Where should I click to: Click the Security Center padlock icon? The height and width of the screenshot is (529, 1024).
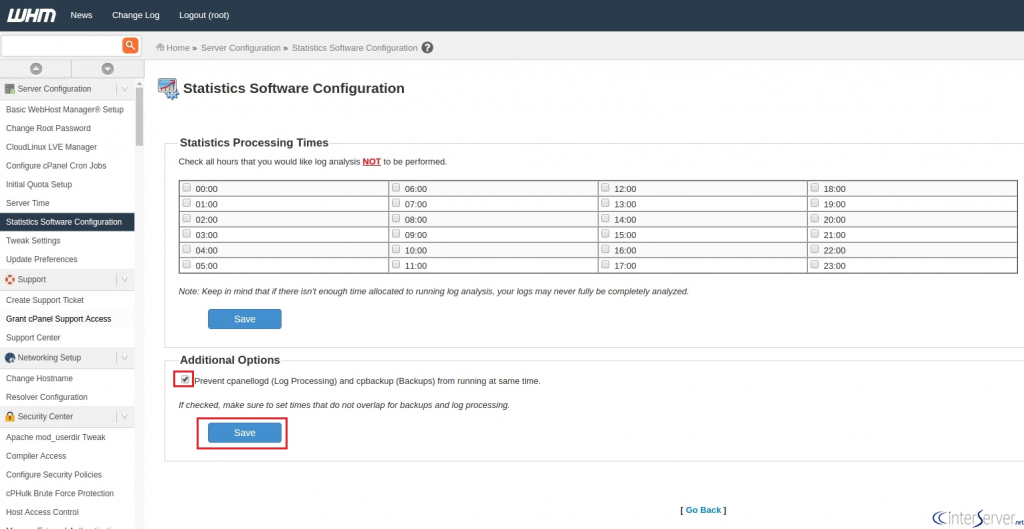point(10,416)
